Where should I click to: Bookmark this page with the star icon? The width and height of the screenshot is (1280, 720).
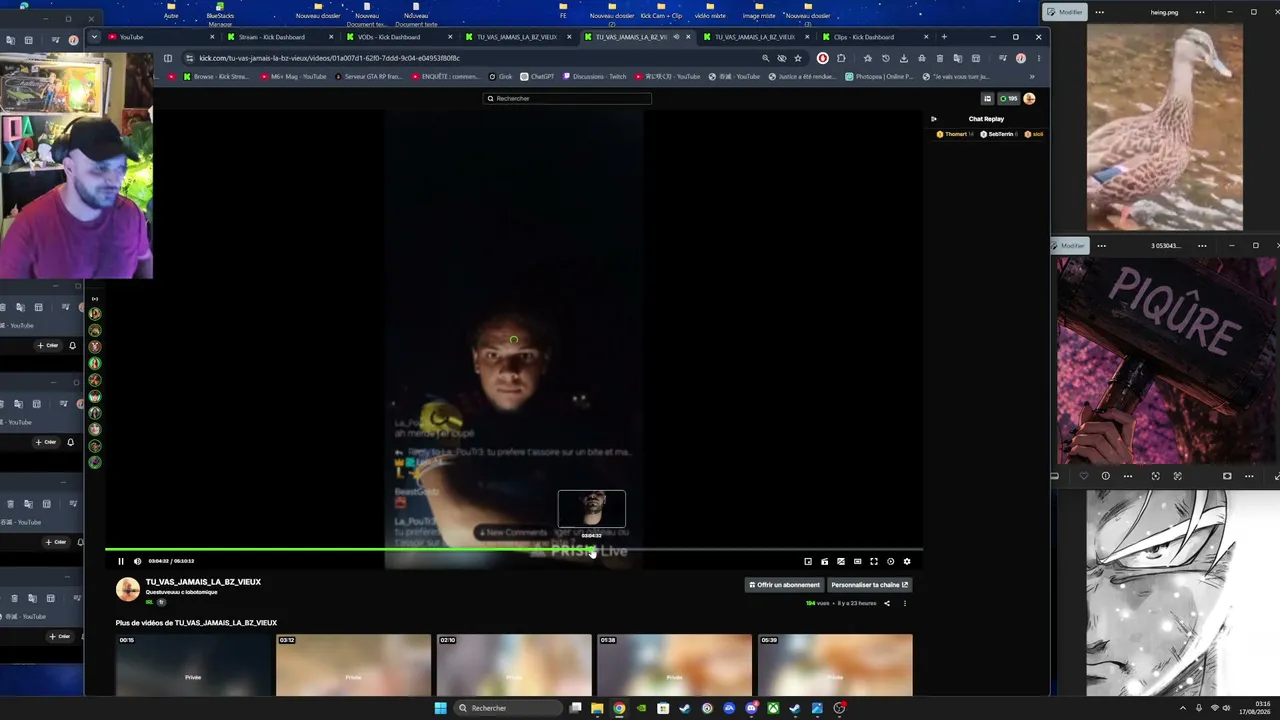pyautogui.click(x=798, y=58)
